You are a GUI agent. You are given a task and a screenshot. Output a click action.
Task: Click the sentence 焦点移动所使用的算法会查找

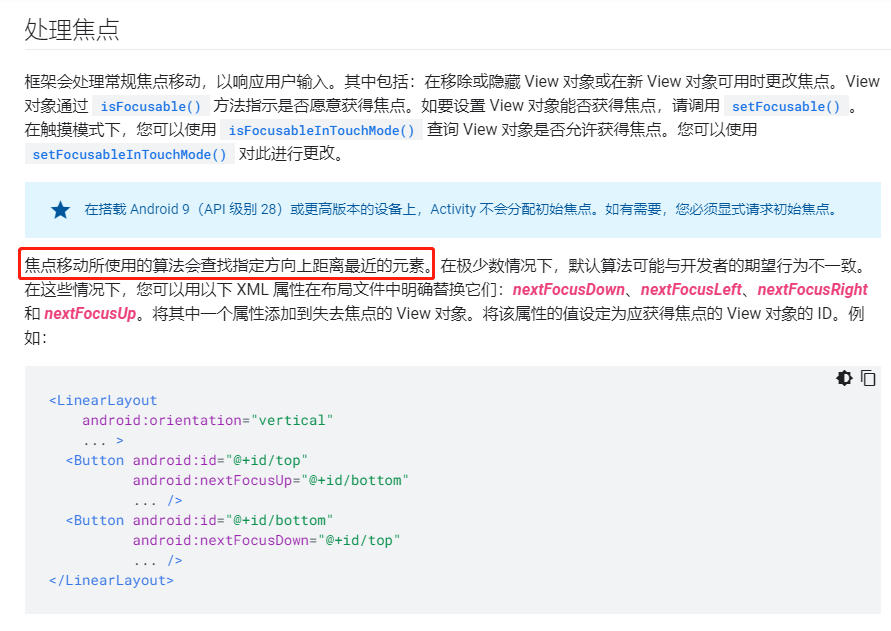(x=227, y=265)
